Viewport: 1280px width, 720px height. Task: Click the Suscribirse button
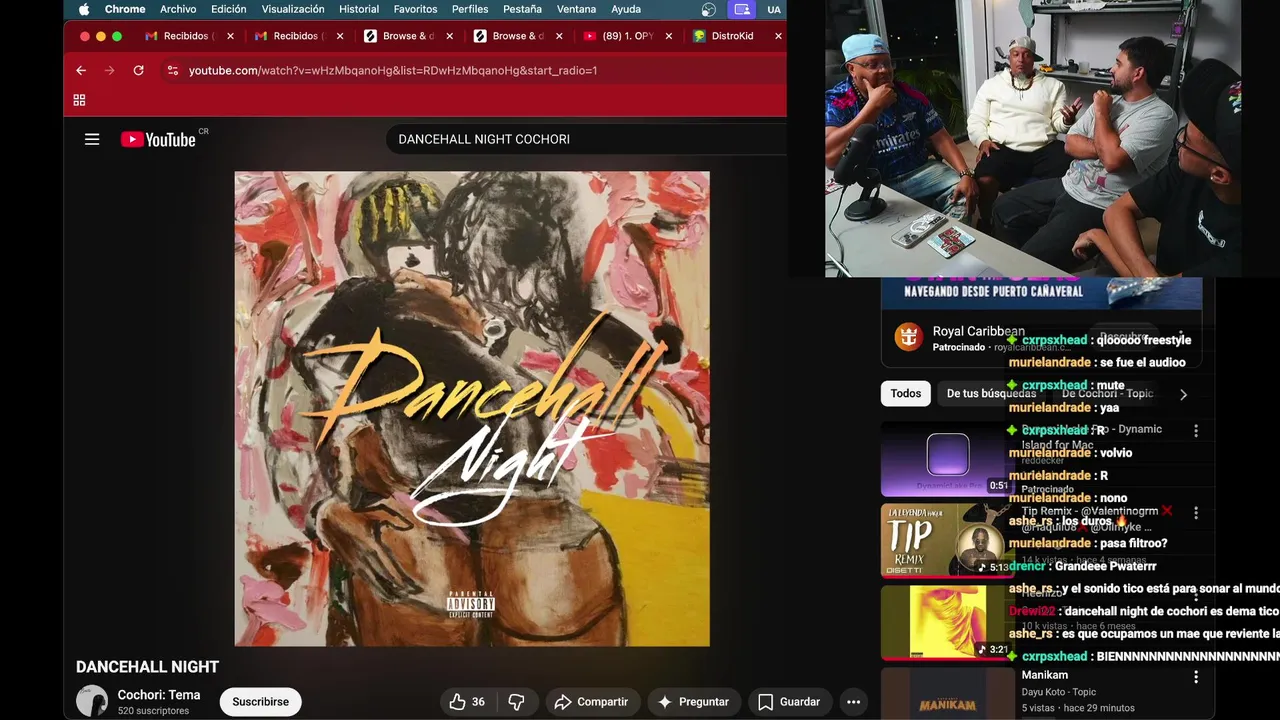261,702
